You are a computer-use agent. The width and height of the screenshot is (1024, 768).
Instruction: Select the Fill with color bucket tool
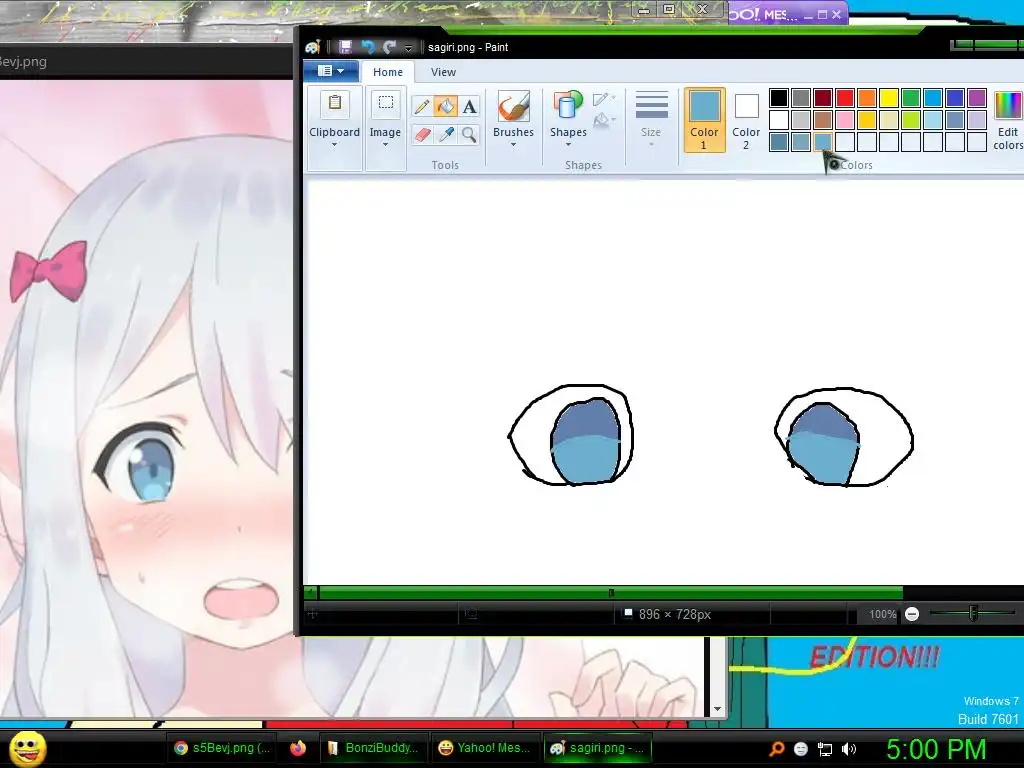pyautogui.click(x=446, y=106)
